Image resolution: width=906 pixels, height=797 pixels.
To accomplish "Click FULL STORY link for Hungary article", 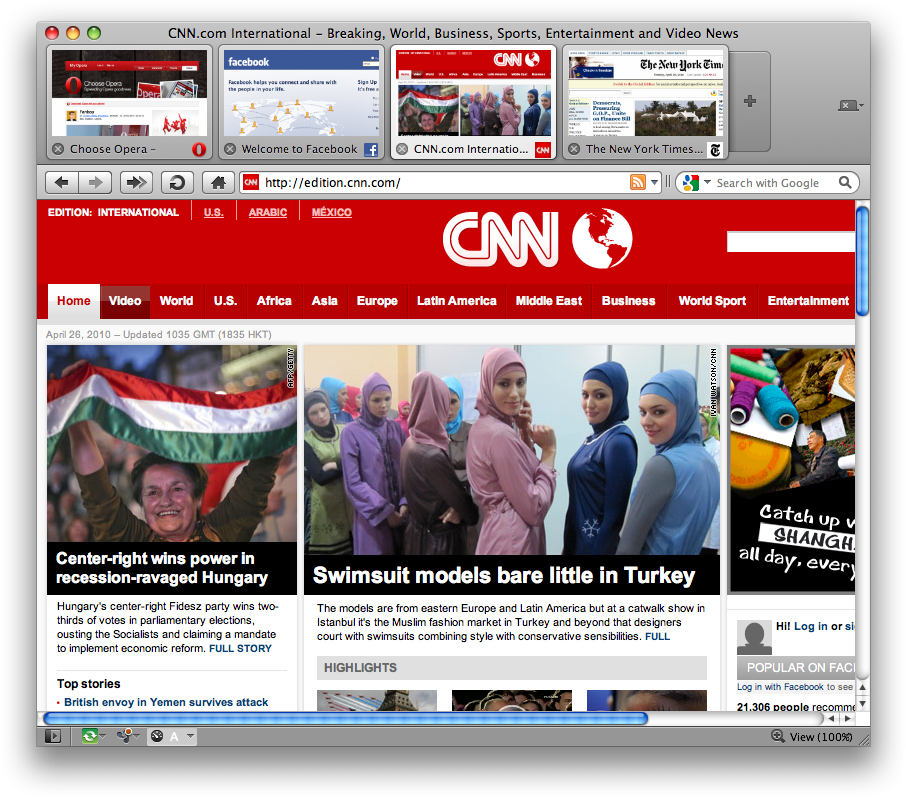I will pos(240,648).
